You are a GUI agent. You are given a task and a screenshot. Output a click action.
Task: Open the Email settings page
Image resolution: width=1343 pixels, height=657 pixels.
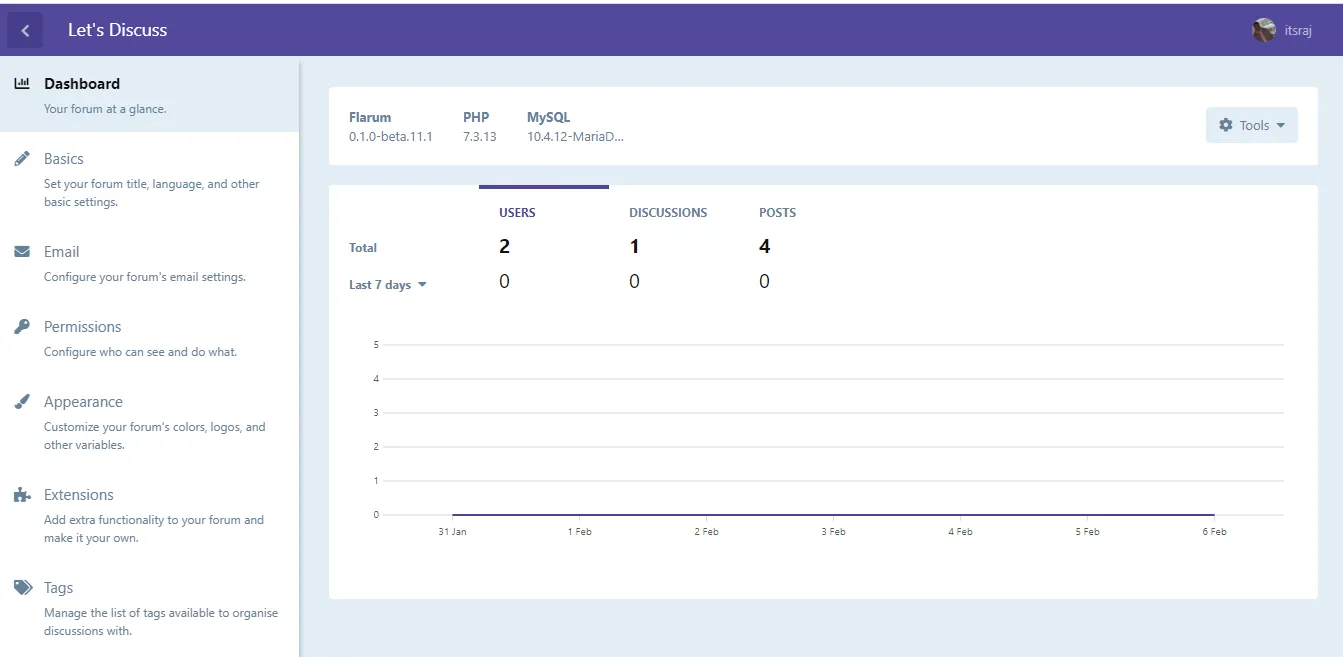149,263
